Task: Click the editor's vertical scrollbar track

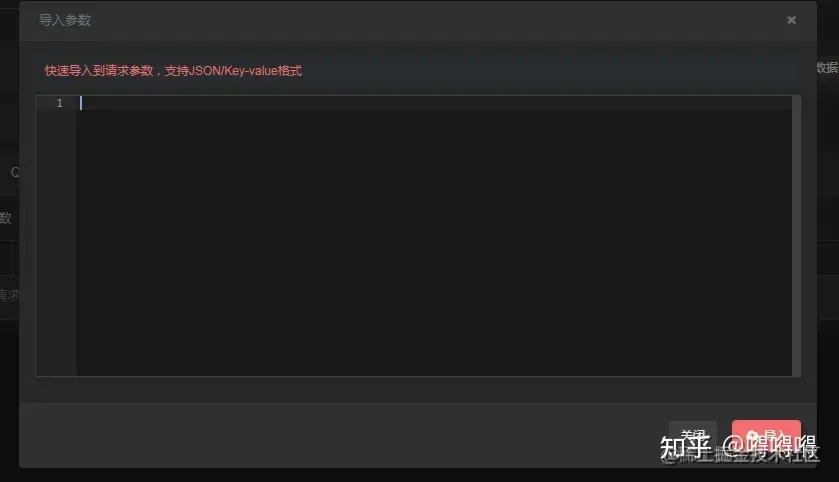Action: point(796,236)
